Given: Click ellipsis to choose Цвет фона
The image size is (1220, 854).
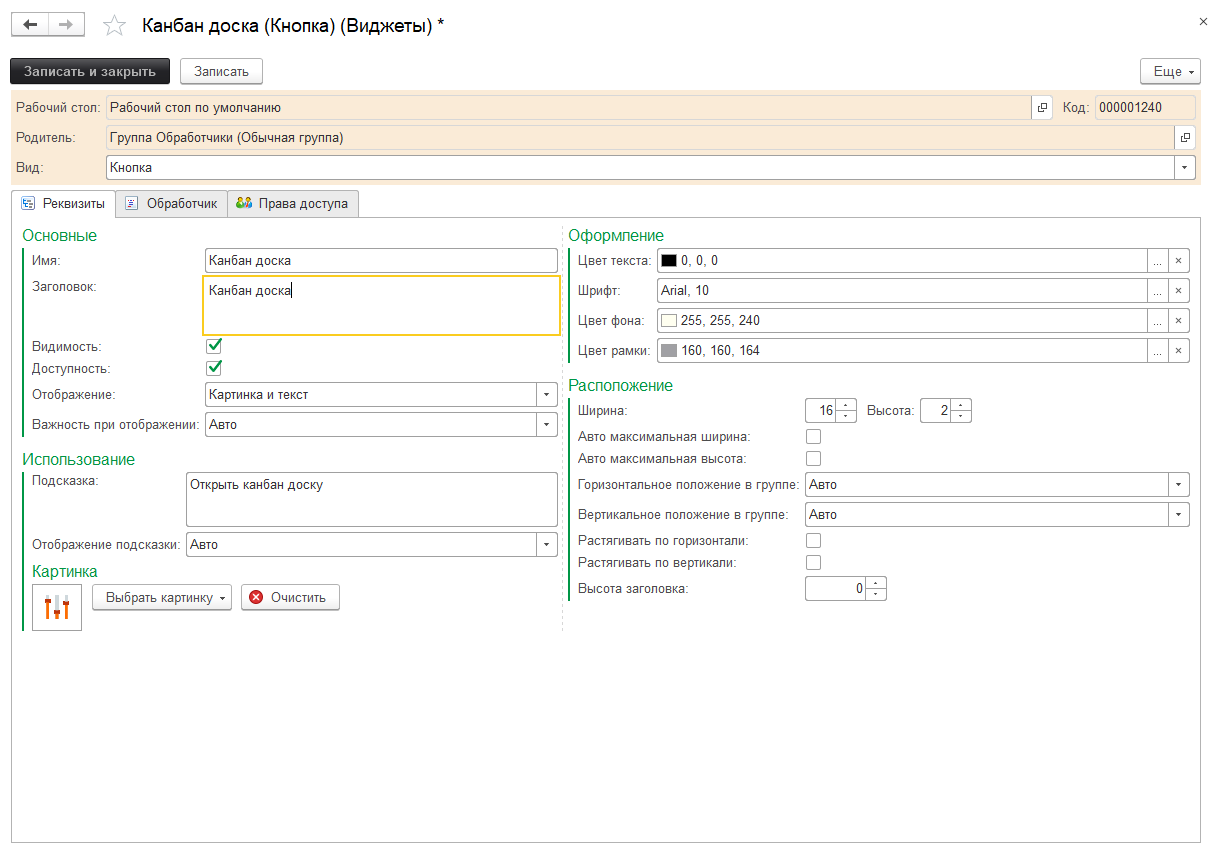Looking at the screenshot, I should (x=1157, y=321).
